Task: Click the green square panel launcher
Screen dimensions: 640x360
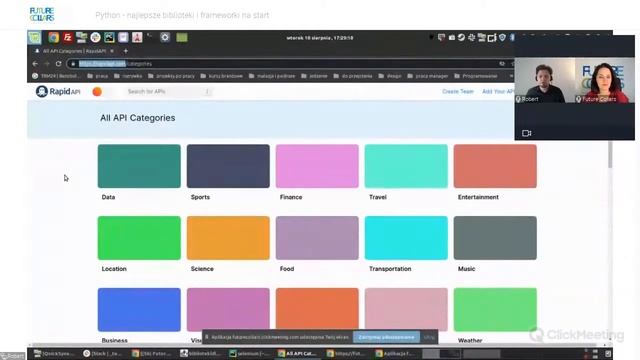Action: point(182,38)
